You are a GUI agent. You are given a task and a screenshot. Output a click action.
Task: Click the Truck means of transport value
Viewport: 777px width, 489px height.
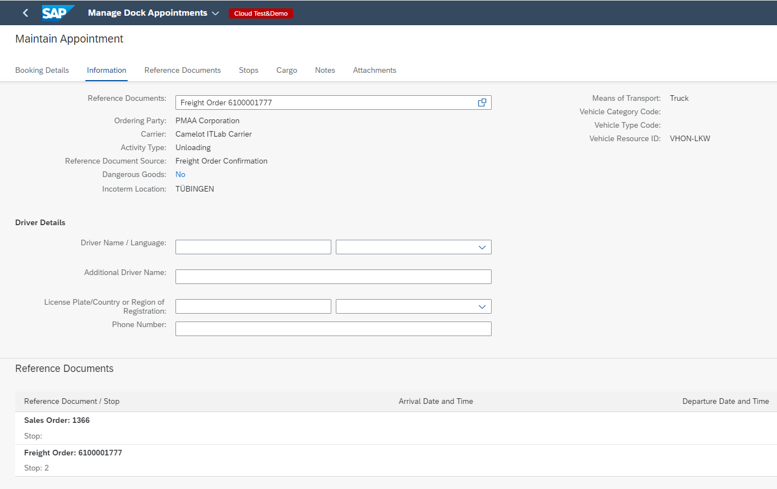(679, 98)
